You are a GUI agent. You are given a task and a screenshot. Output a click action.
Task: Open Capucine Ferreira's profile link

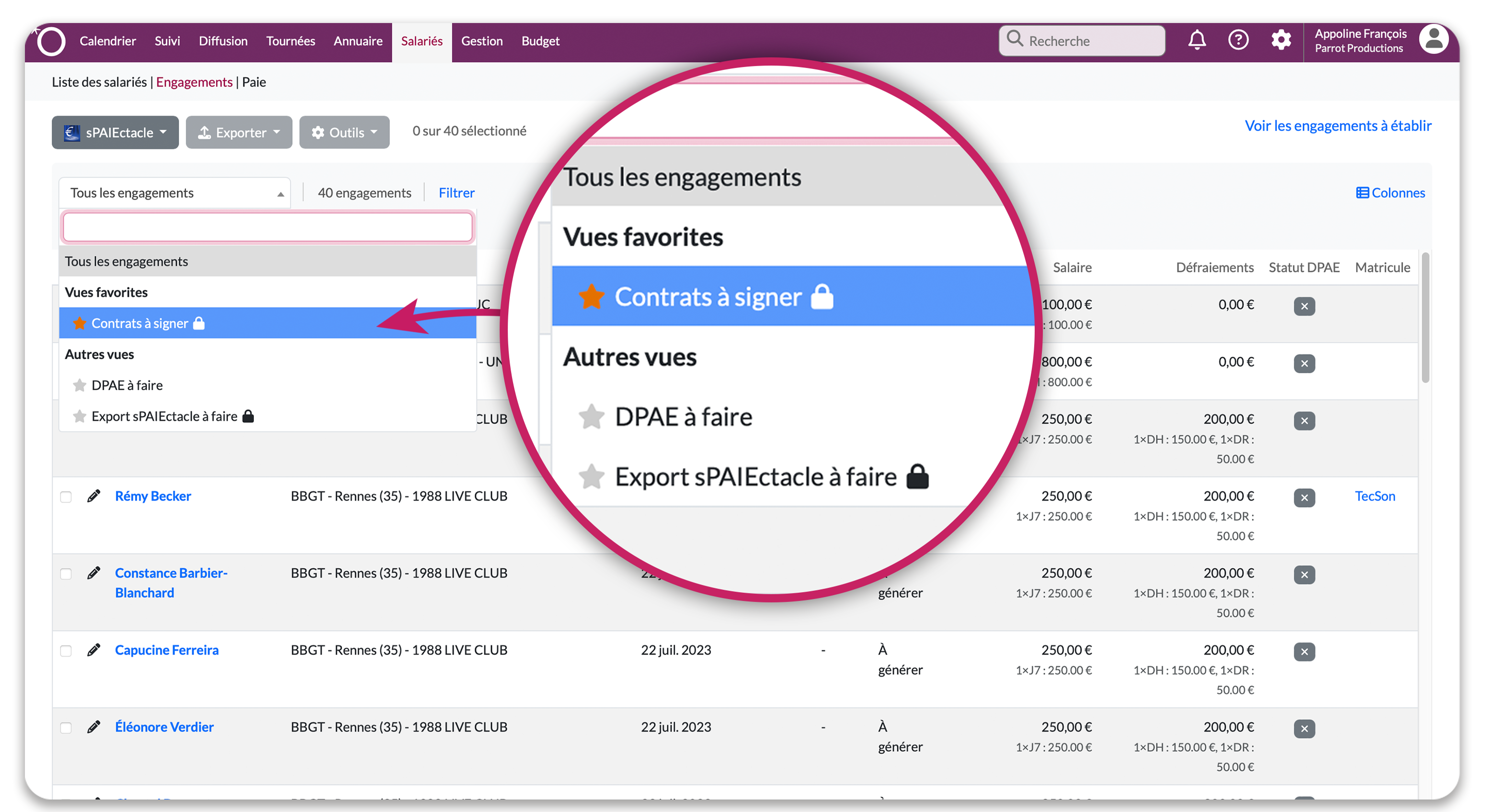[167, 650]
